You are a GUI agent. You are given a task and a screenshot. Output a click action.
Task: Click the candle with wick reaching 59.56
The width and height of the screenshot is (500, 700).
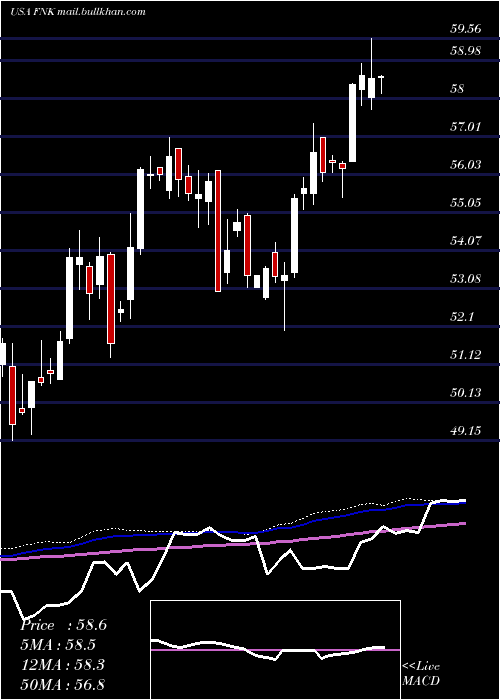[371, 75]
